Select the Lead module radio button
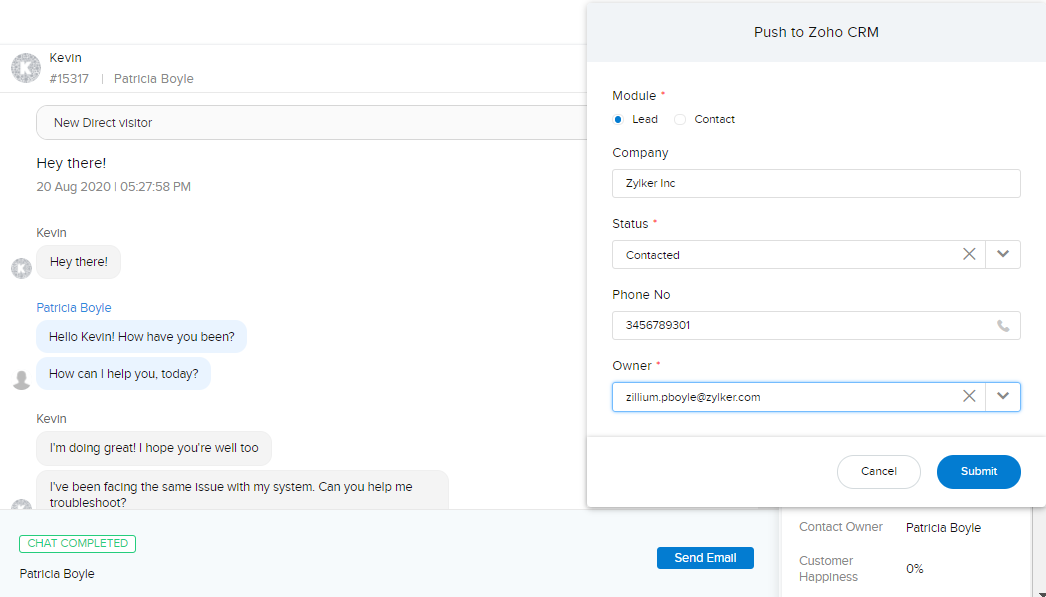 click(x=619, y=120)
